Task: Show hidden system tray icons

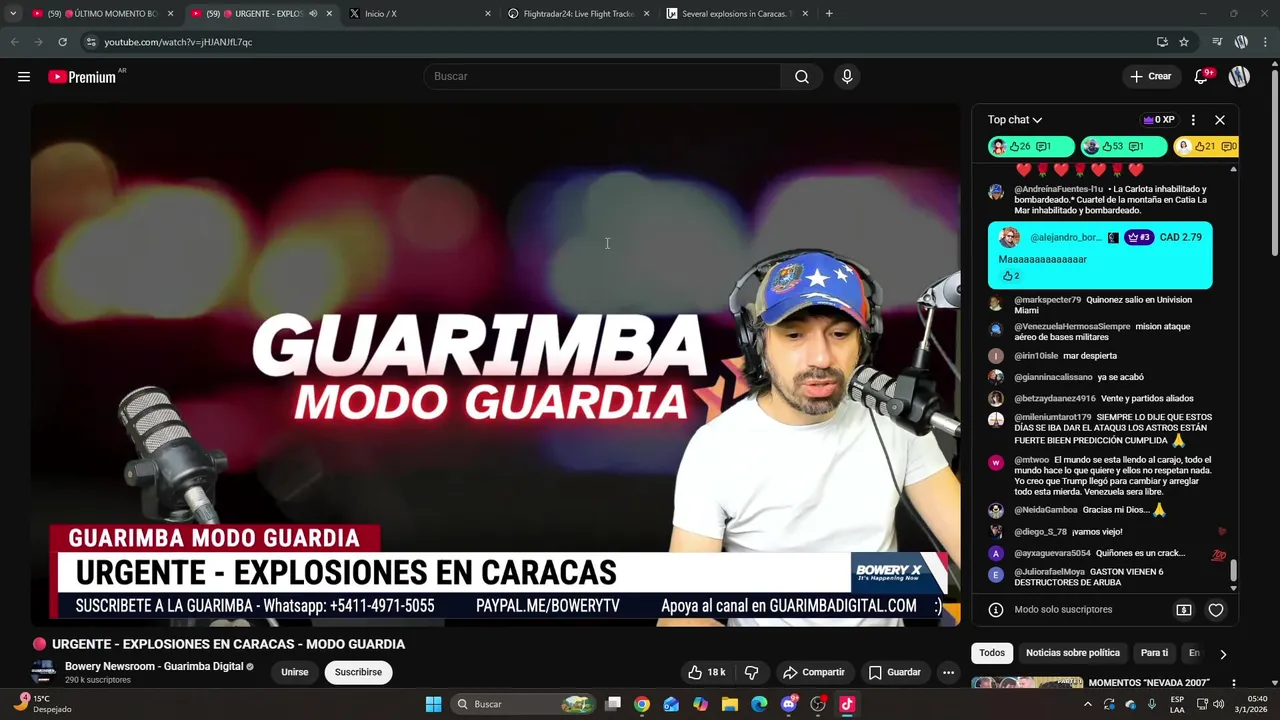Action: (x=1088, y=704)
